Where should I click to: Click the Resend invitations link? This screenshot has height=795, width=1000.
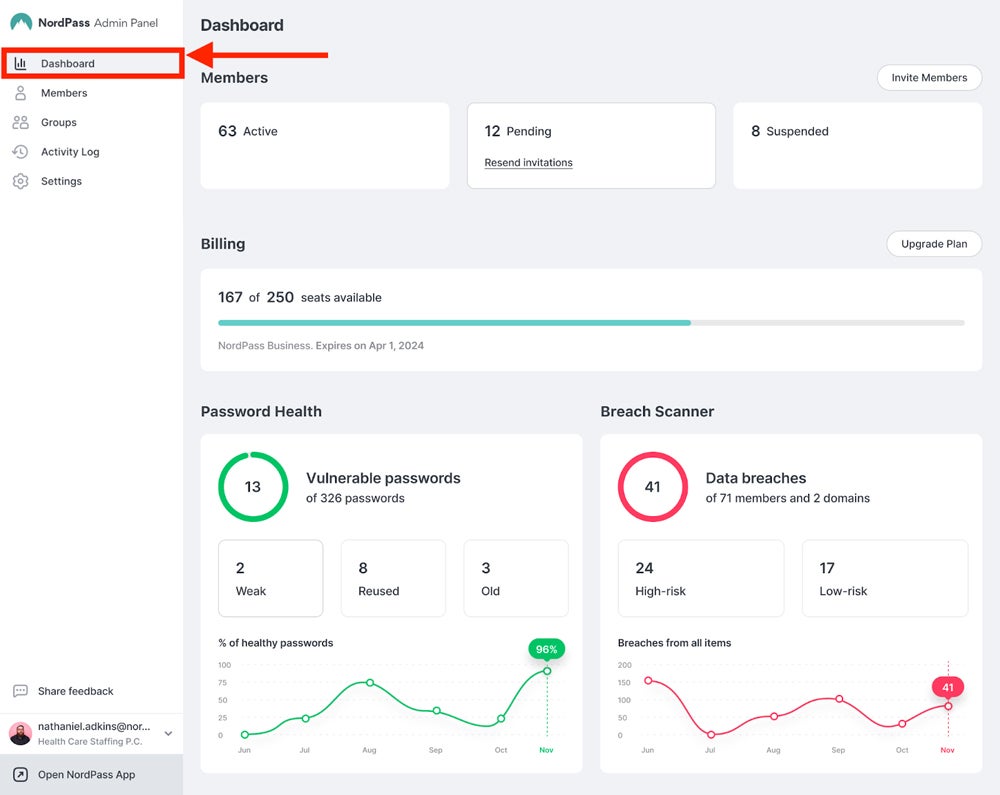[x=528, y=163]
